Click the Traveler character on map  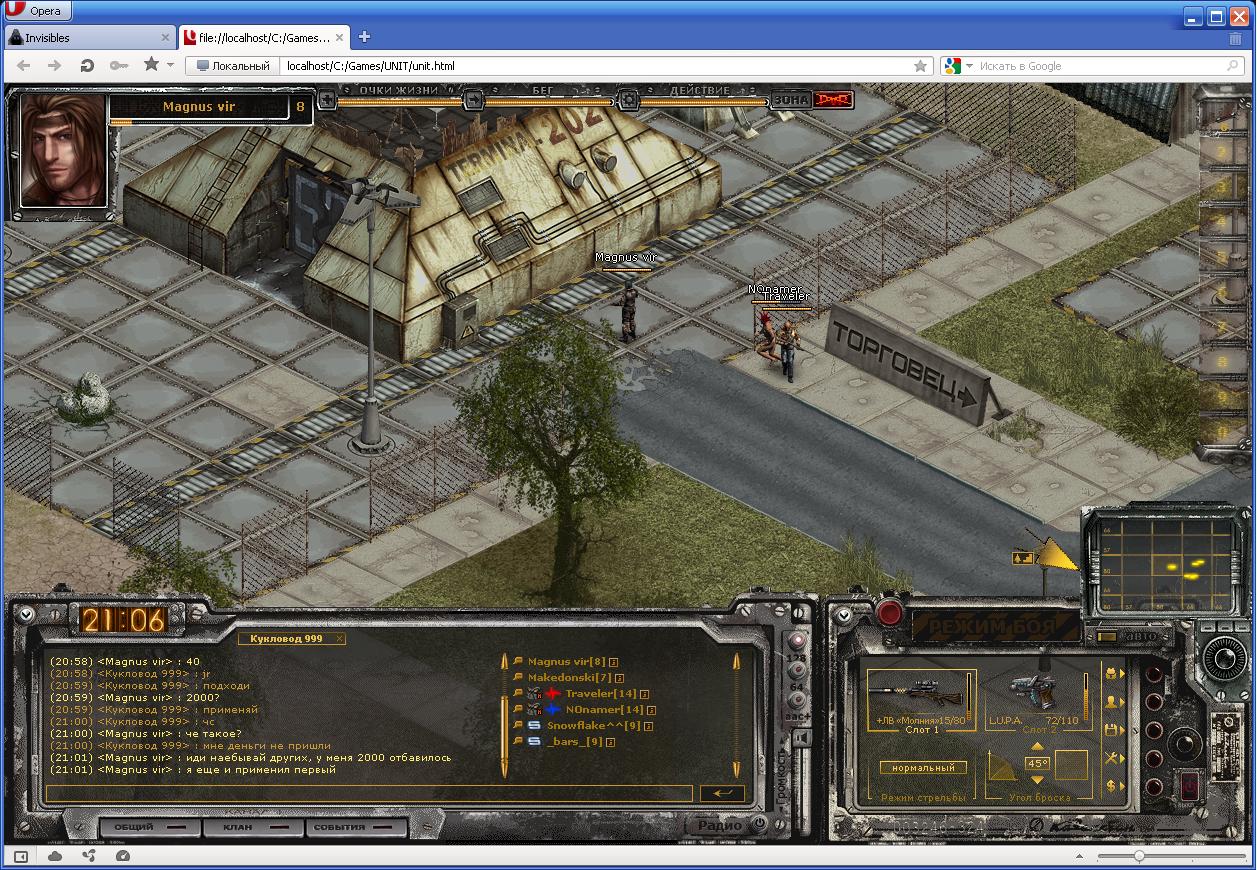coord(790,349)
